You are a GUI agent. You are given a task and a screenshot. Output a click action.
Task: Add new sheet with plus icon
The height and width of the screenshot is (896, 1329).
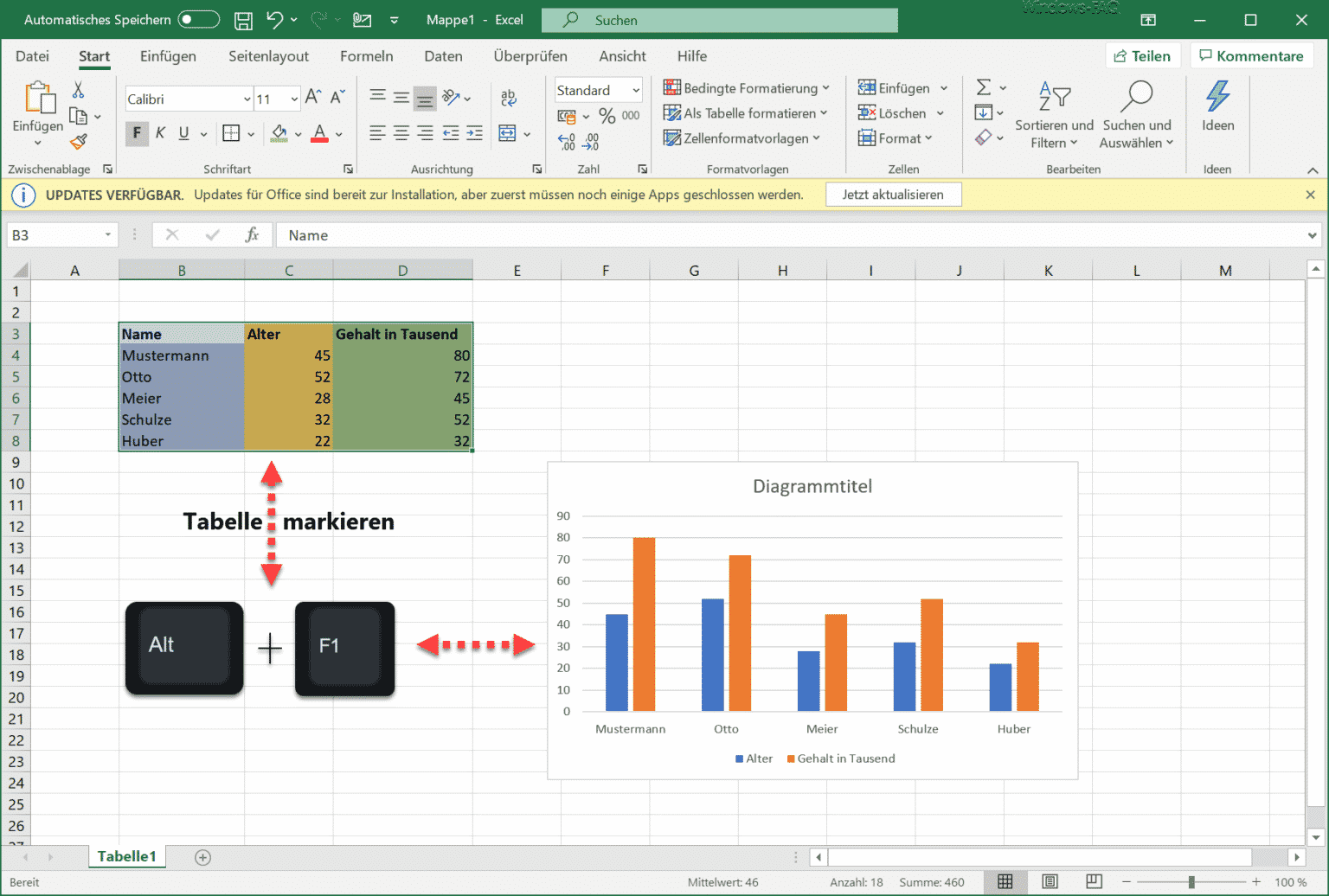tap(202, 857)
